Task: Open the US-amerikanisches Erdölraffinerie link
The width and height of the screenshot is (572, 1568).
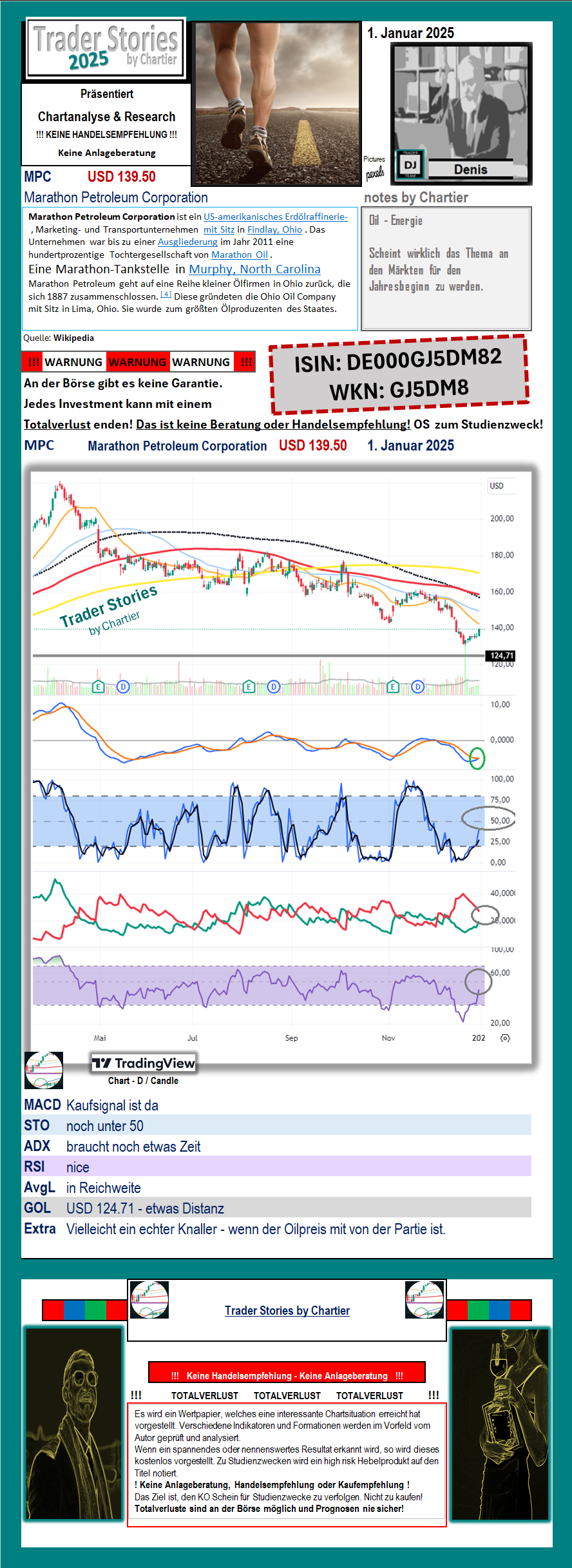Action: 276,217
